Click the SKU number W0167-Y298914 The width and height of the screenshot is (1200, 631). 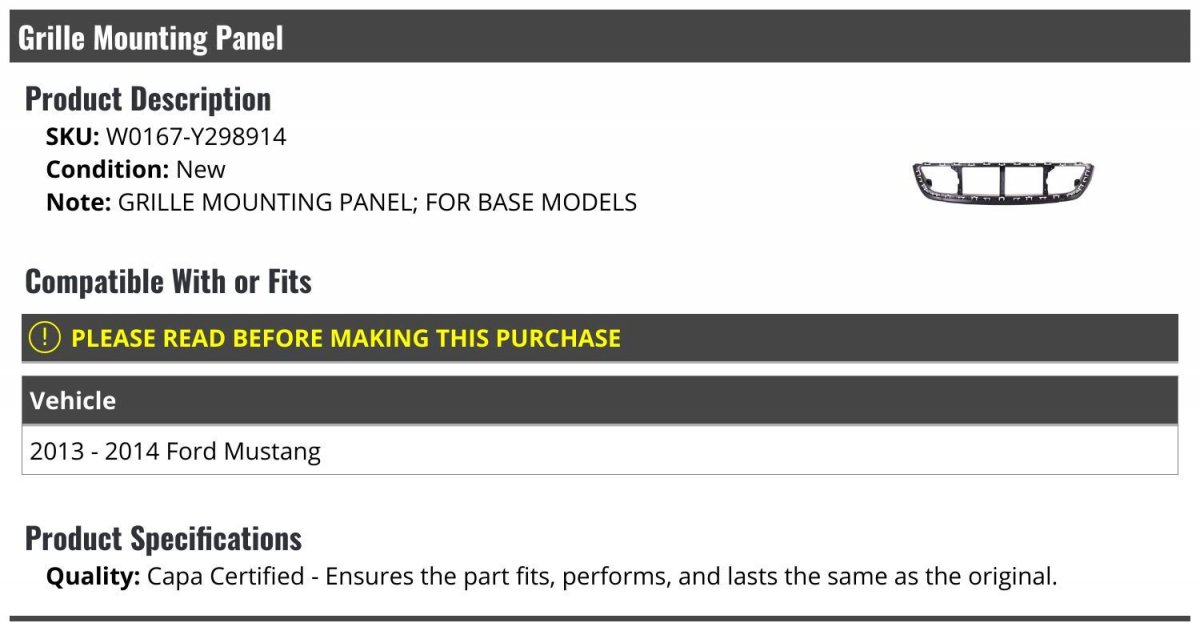click(196, 137)
